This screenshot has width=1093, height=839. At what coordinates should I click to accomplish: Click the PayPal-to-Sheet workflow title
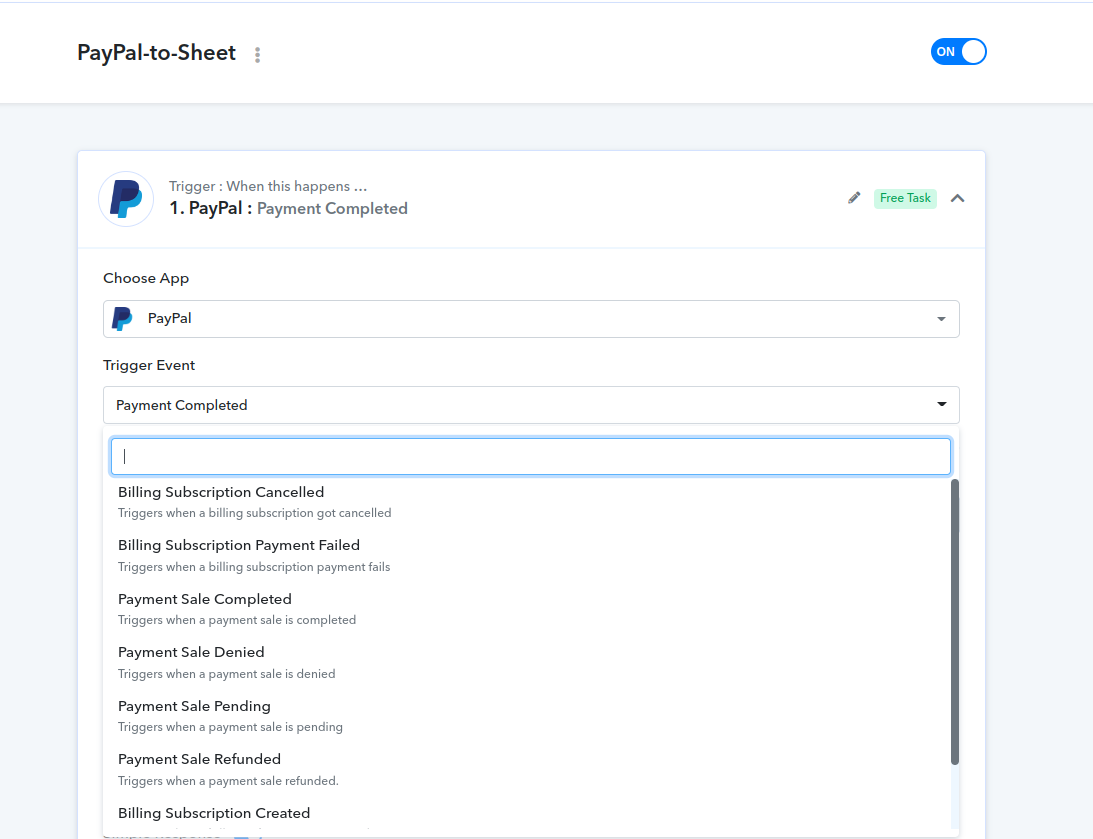coord(156,53)
